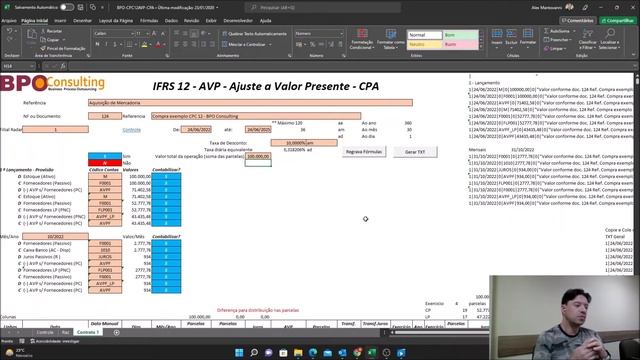Viewport: 640px width, 360px height.
Task: Click the Redo arrow icon
Action: pos(9,40)
